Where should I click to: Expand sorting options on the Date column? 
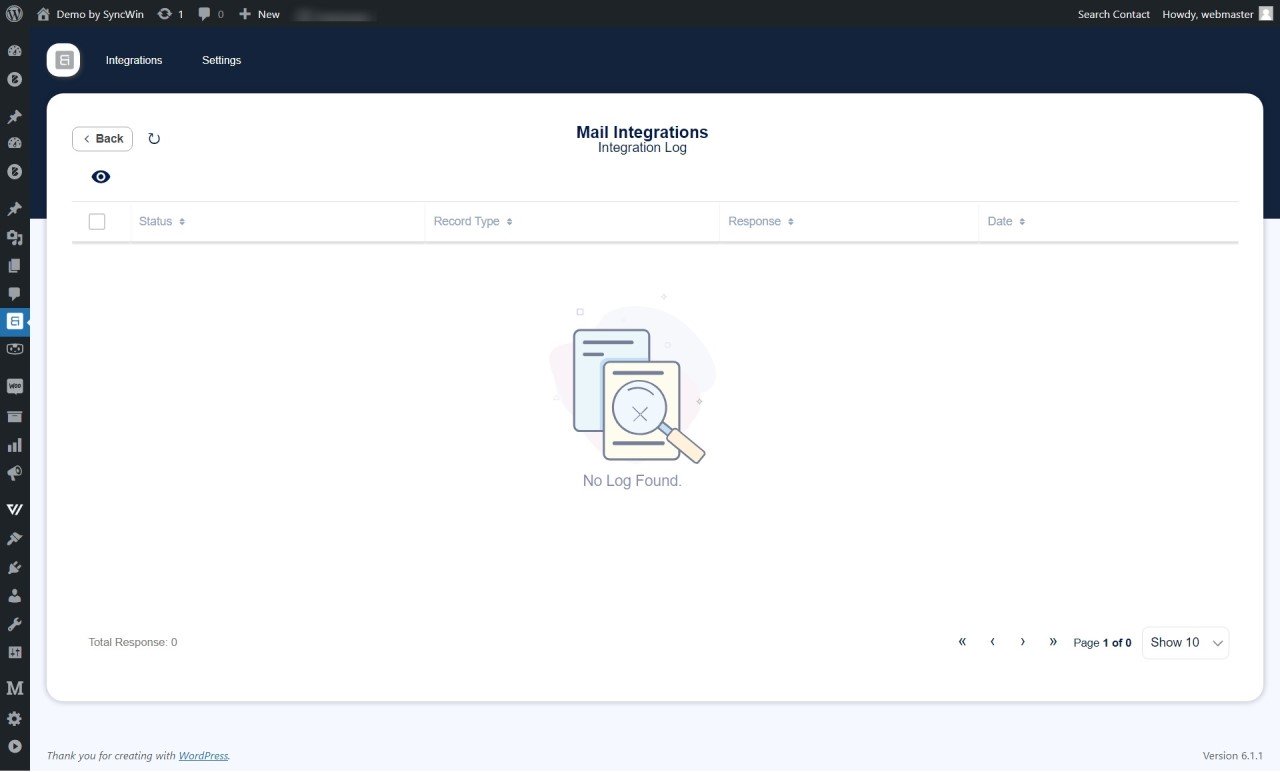point(1022,221)
